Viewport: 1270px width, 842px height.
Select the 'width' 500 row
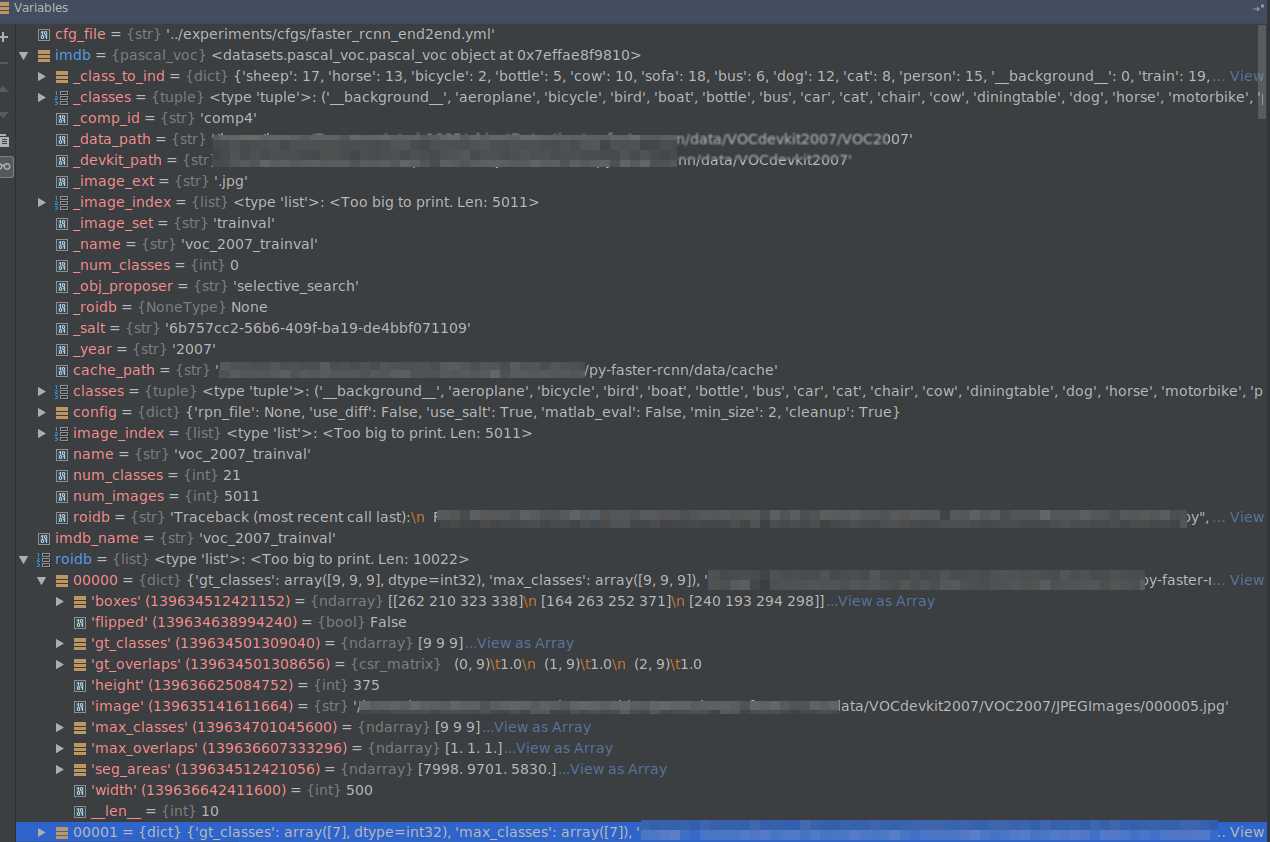point(642,790)
